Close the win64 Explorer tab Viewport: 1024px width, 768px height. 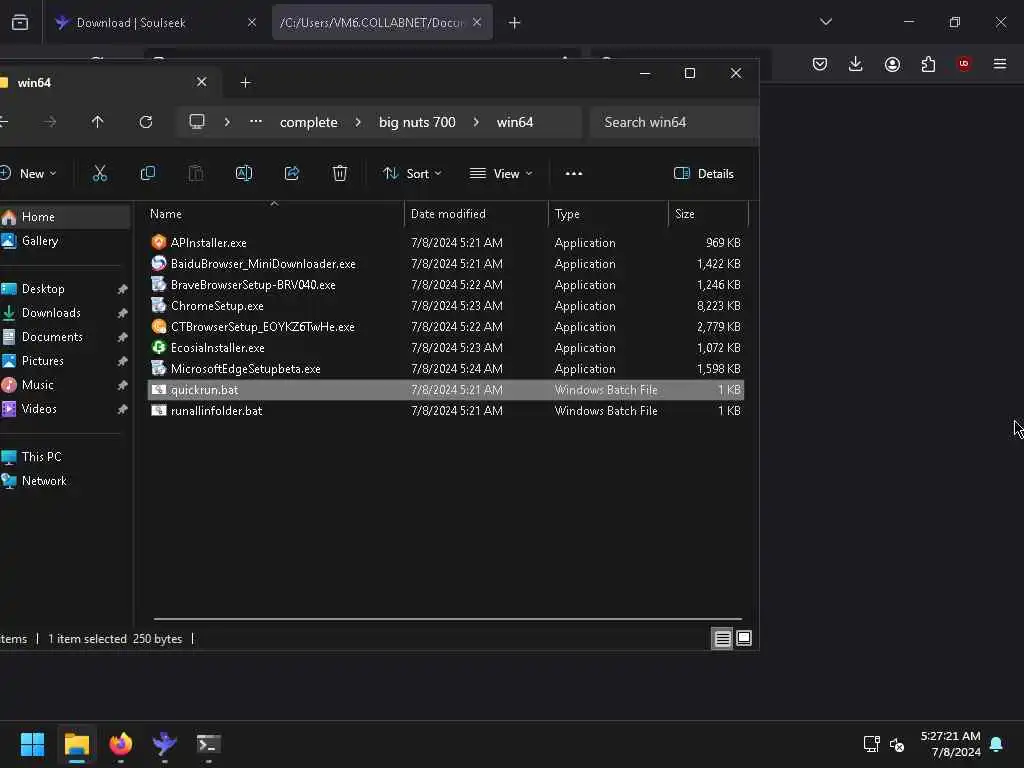coord(202,82)
